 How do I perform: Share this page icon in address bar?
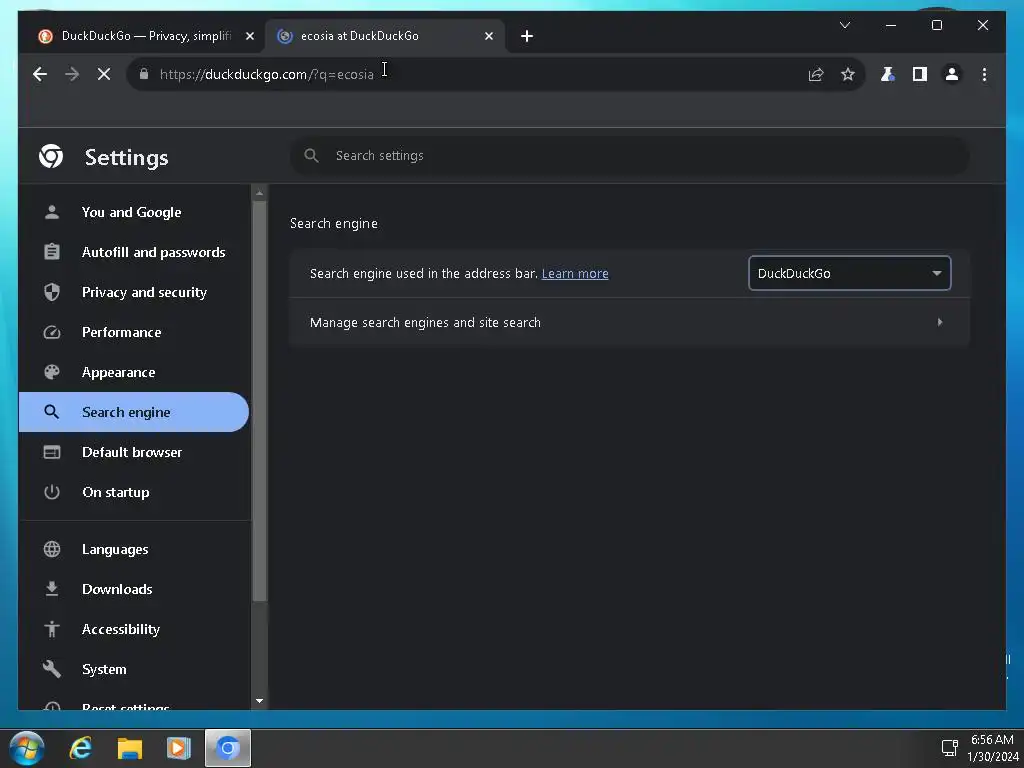[x=816, y=74]
